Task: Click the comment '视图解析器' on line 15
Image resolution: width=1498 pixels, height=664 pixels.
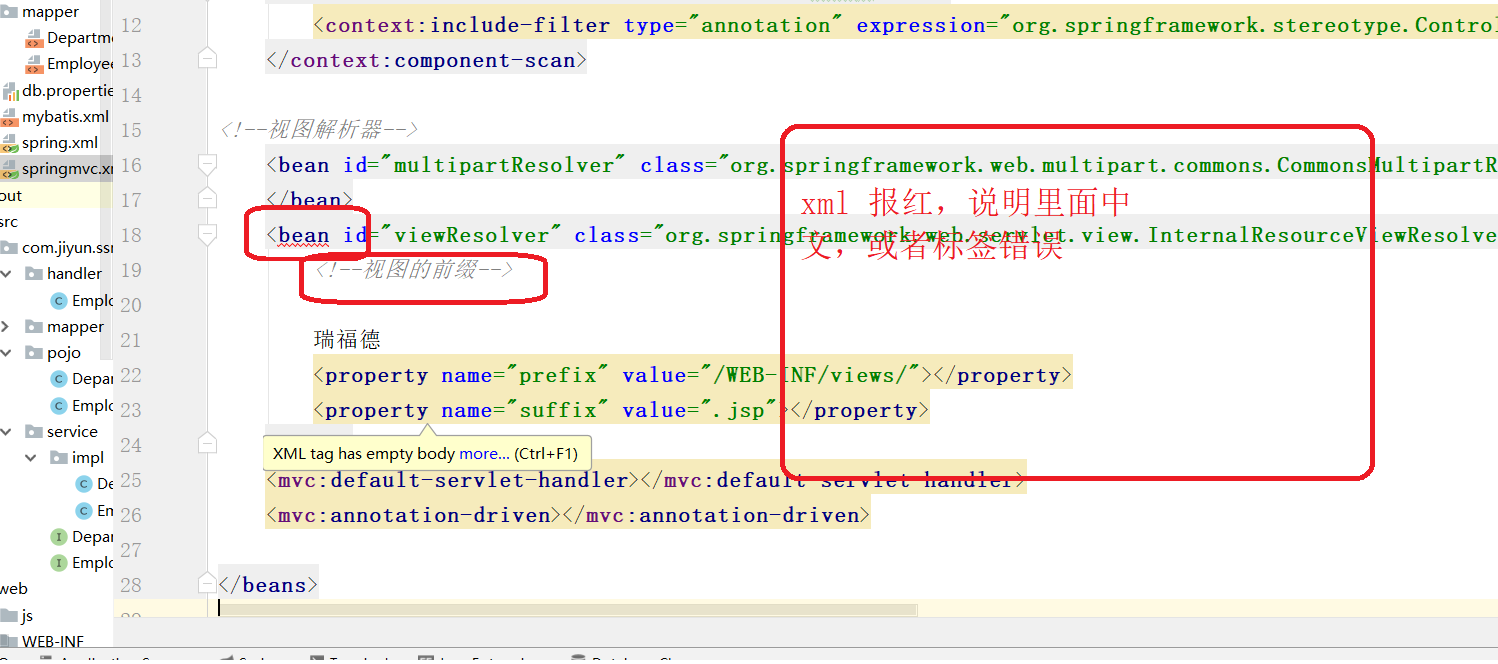Action: 318,130
